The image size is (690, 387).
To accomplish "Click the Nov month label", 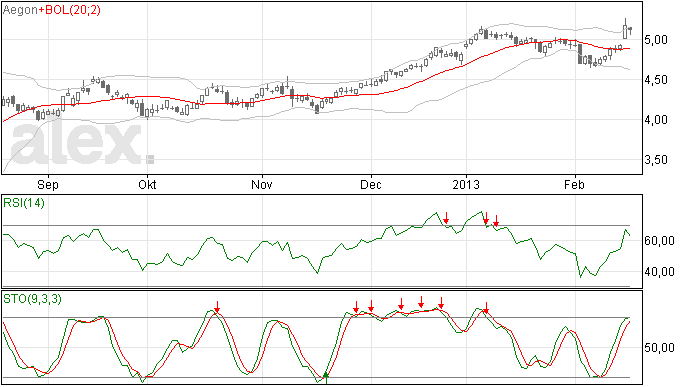I will (262, 184).
